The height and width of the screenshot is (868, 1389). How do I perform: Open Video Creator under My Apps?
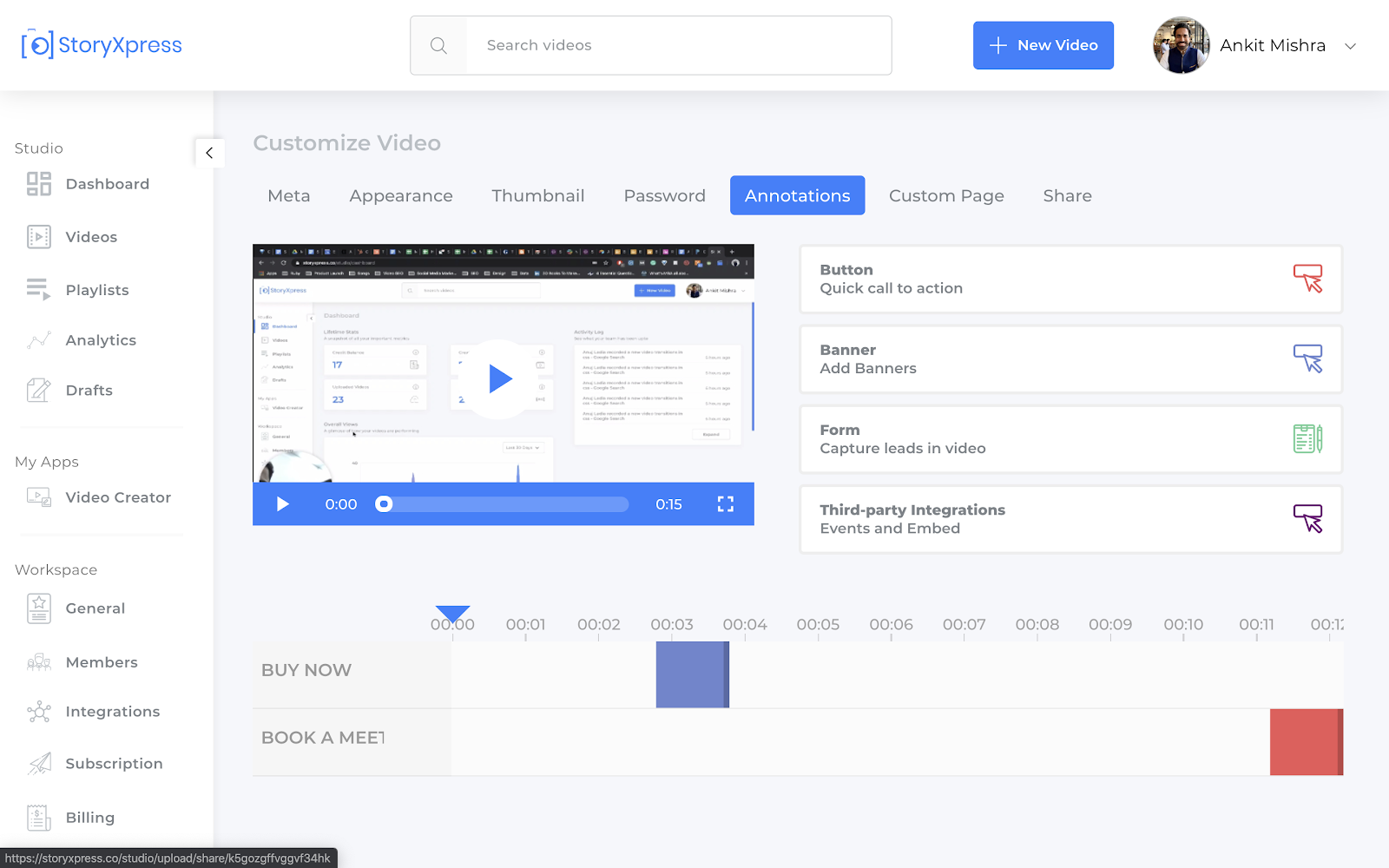118,497
